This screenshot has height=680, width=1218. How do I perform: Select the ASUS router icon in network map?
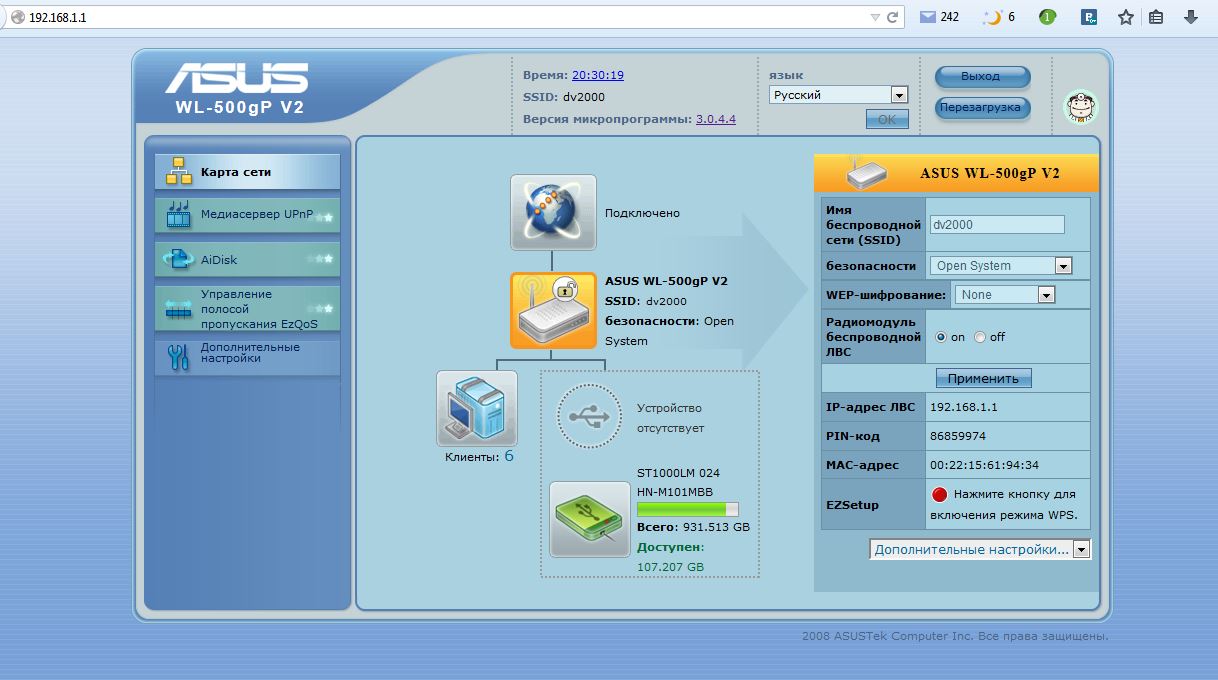point(553,310)
